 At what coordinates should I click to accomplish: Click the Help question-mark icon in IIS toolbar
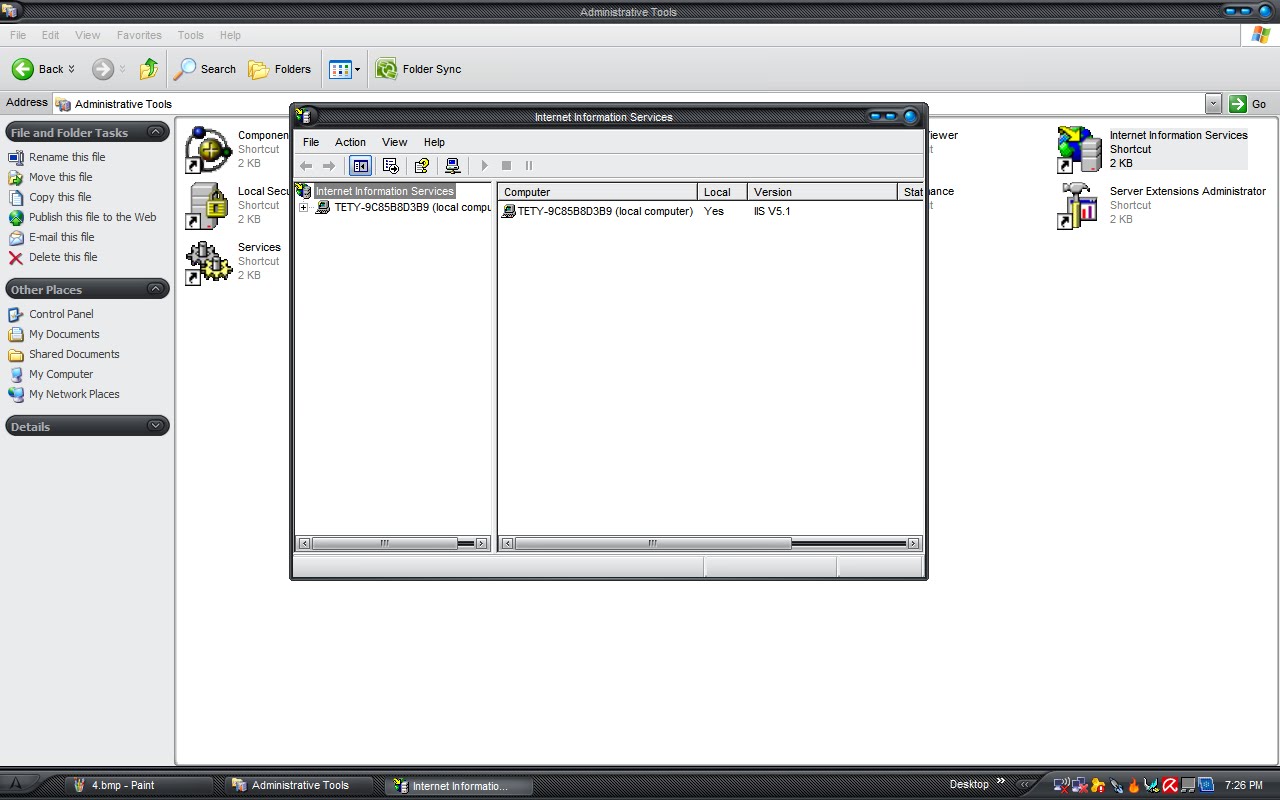pos(421,166)
